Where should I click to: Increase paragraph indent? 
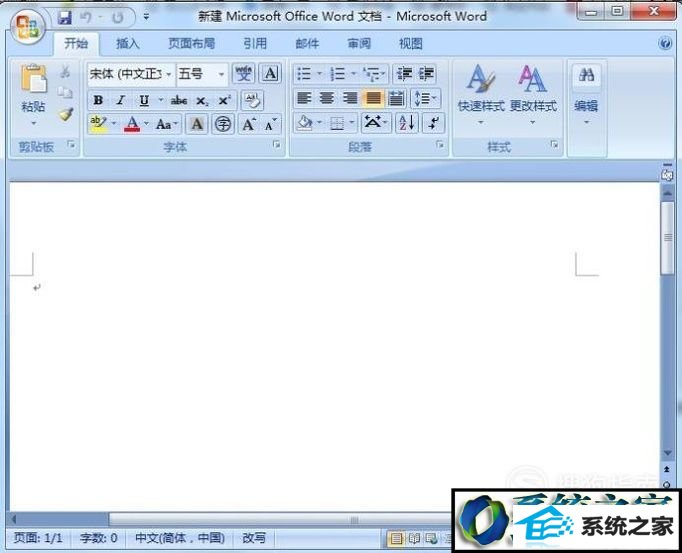point(426,74)
